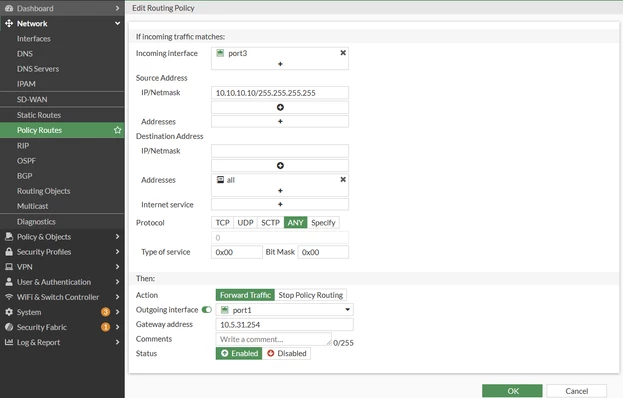Screen dimensions: 623x398
Task: Select SCTP protocol
Action: pyautogui.click(x=271, y=223)
